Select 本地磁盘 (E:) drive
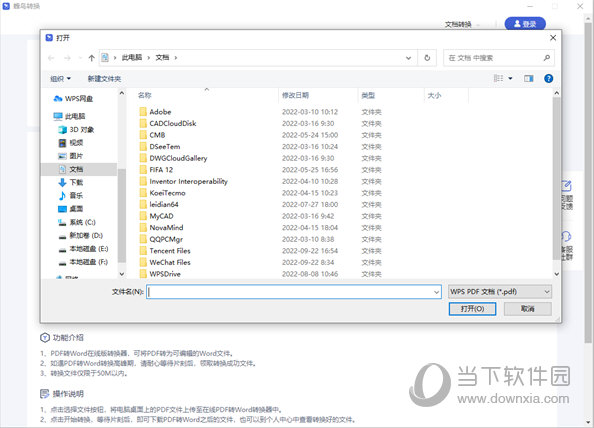Viewport: 594px width, 428px height. [83, 249]
